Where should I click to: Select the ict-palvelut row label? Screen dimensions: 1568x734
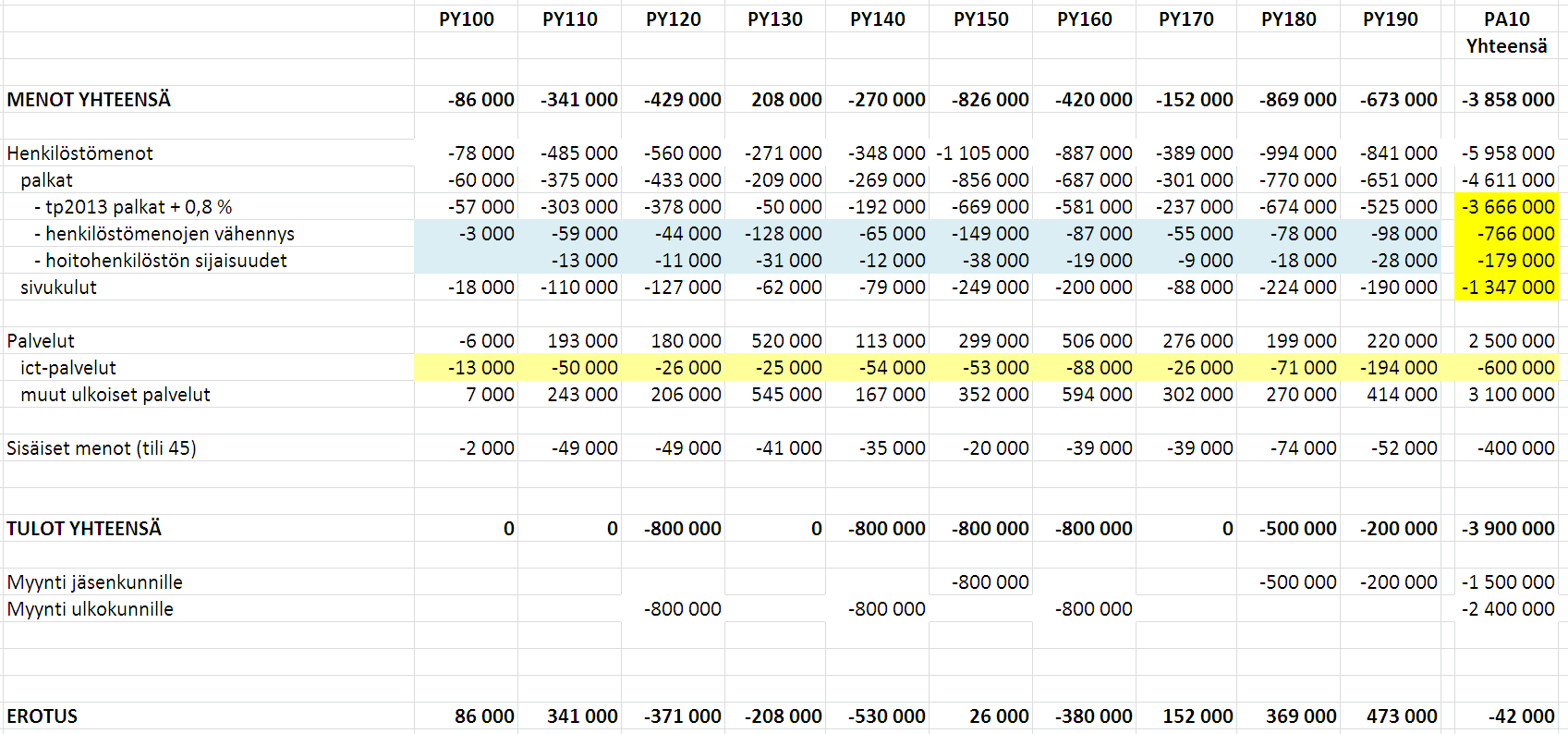pyautogui.click(x=68, y=368)
